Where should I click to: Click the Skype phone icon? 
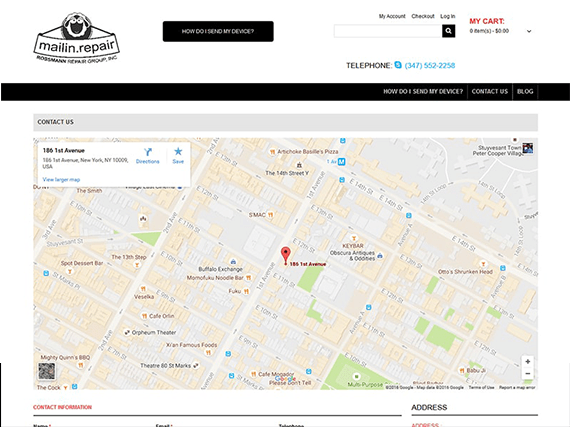coord(398,65)
